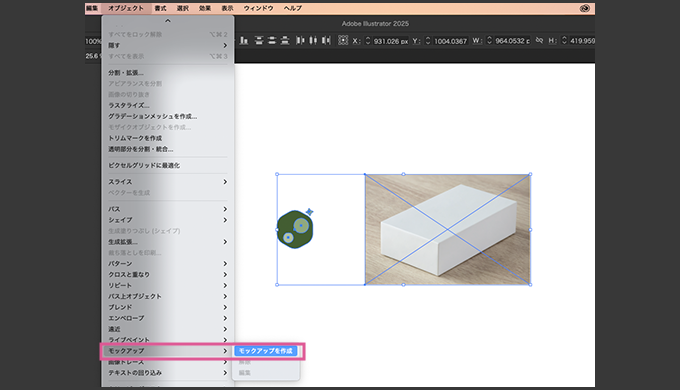The height and width of the screenshot is (390, 680).
Task: Click the reference point grid icon
Action: (x=343, y=40)
